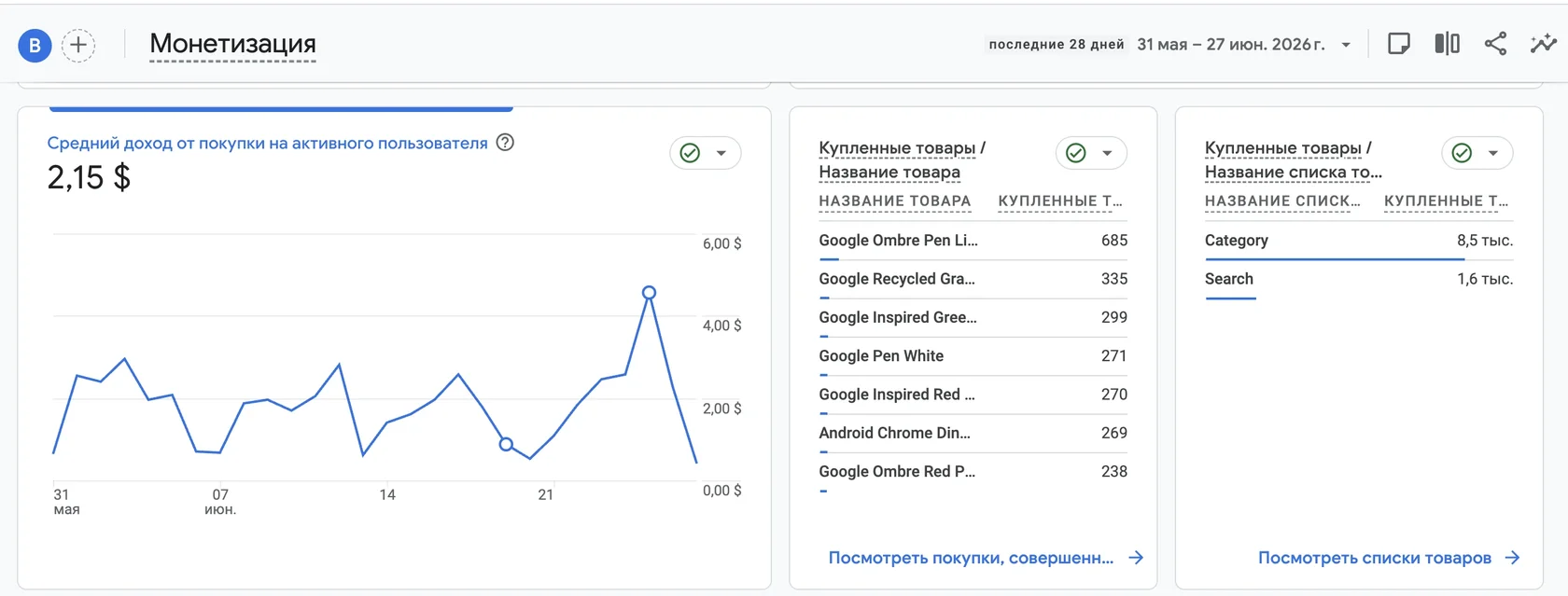Select the Category list row
Viewport: 1568px width, 596px height.
[1359, 241]
